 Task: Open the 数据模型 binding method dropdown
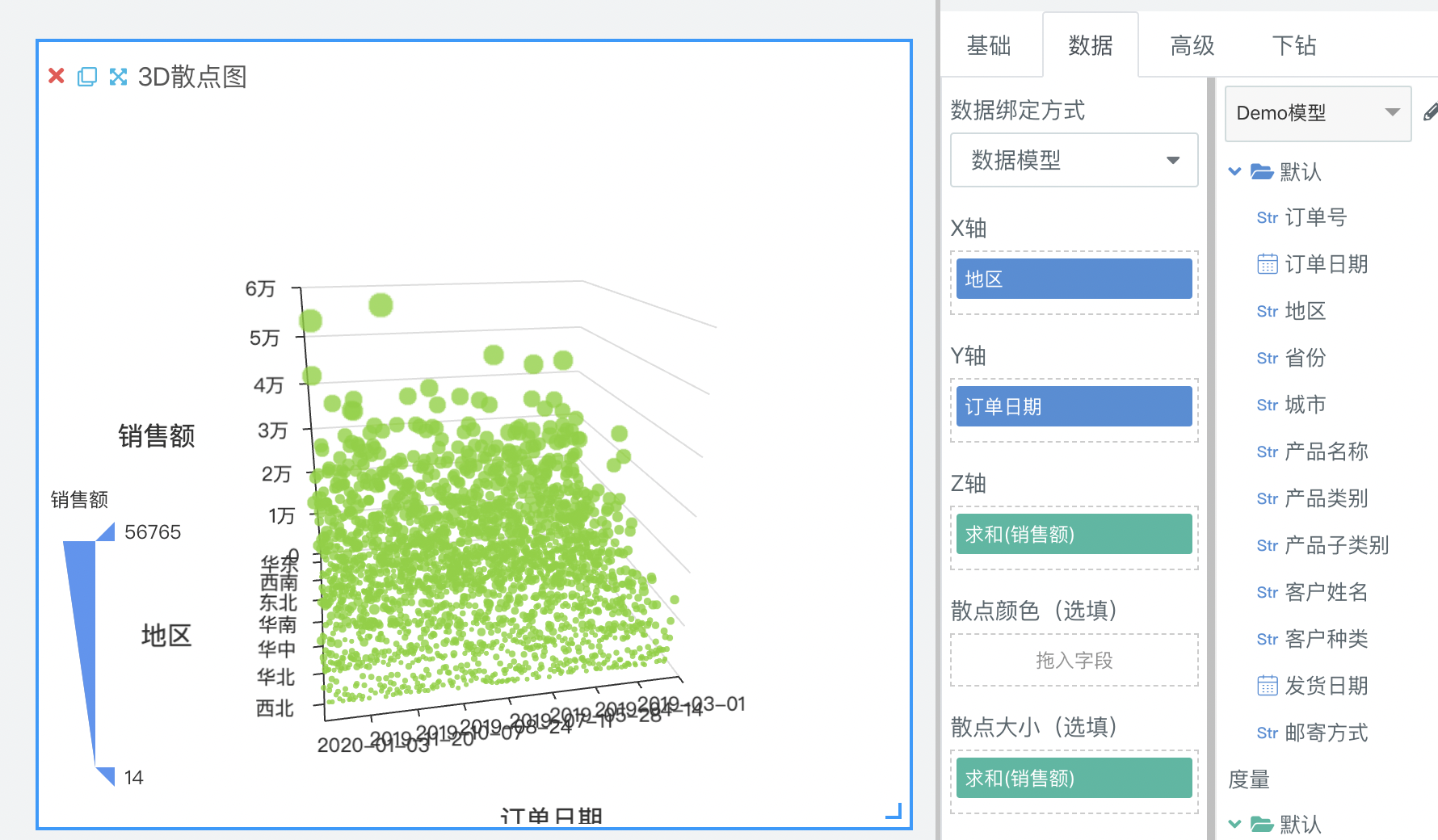pos(1074,160)
